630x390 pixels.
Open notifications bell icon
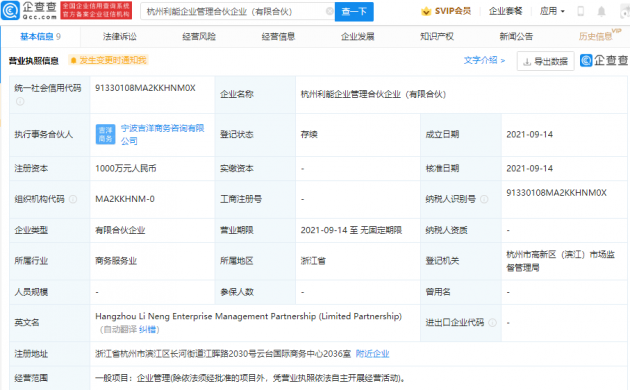click(x=601, y=11)
